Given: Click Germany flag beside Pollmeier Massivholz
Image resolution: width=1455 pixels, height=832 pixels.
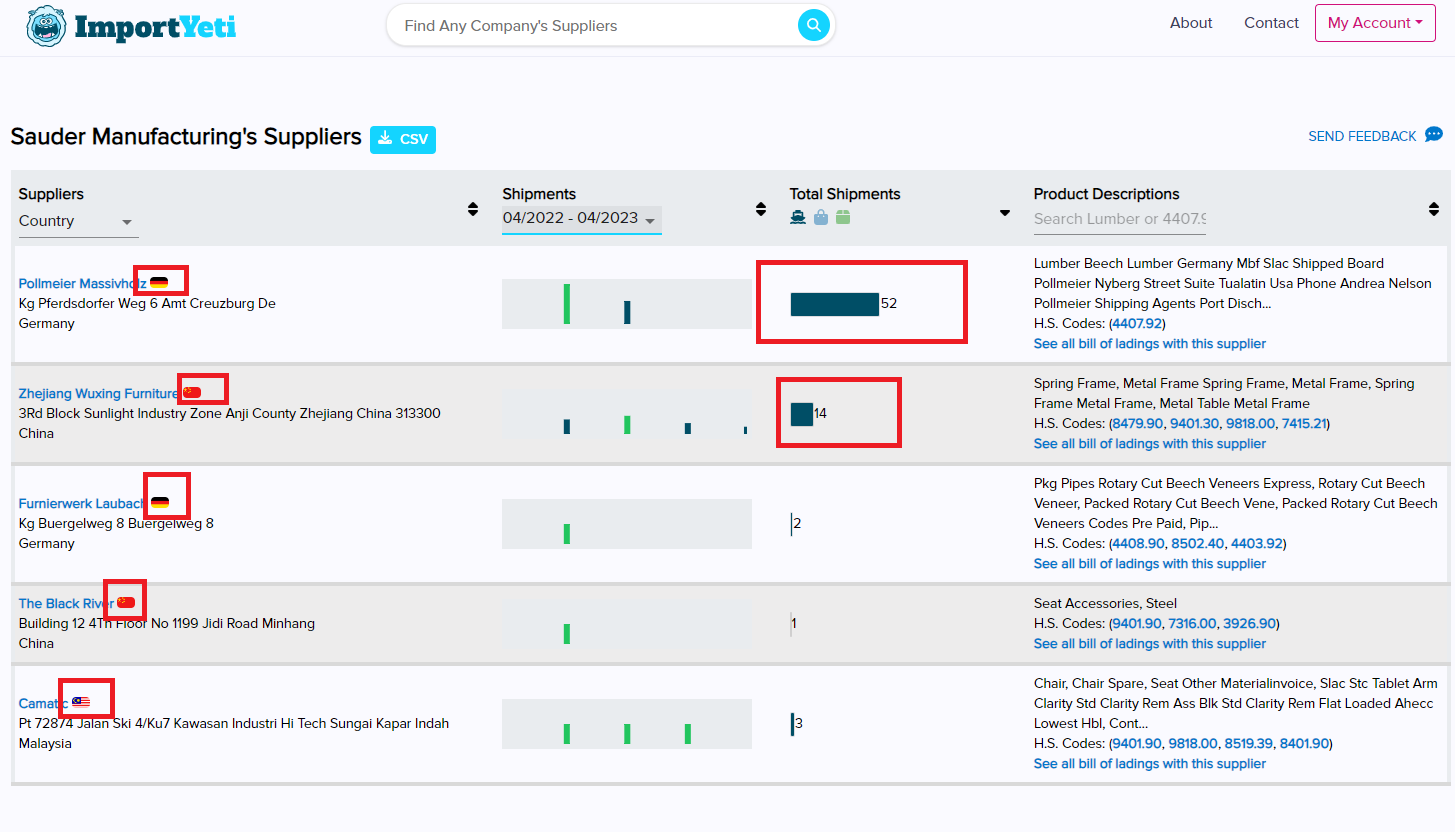Looking at the screenshot, I should [x=159, y=283].
